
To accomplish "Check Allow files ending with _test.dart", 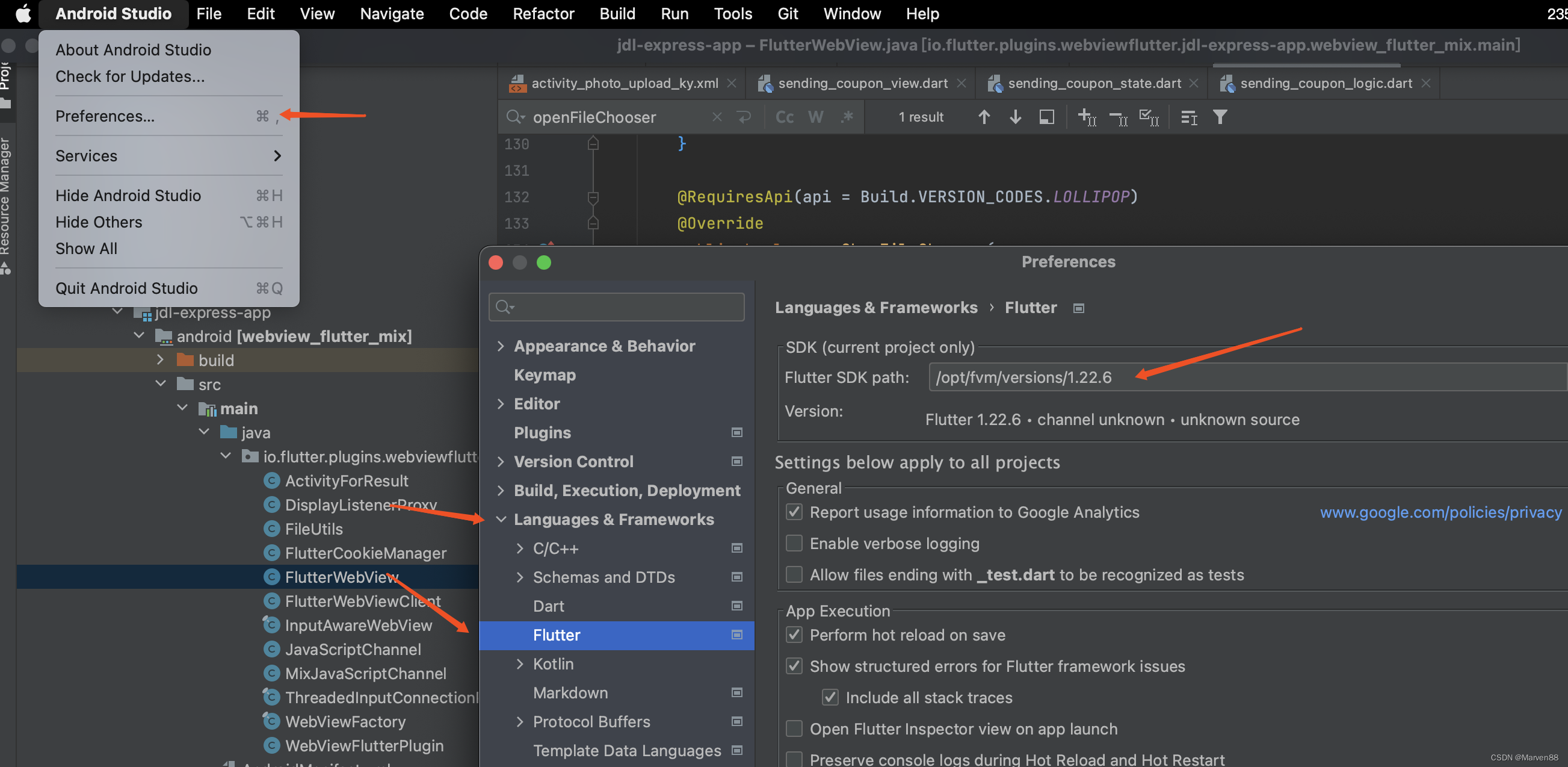I will click(794, 574).
